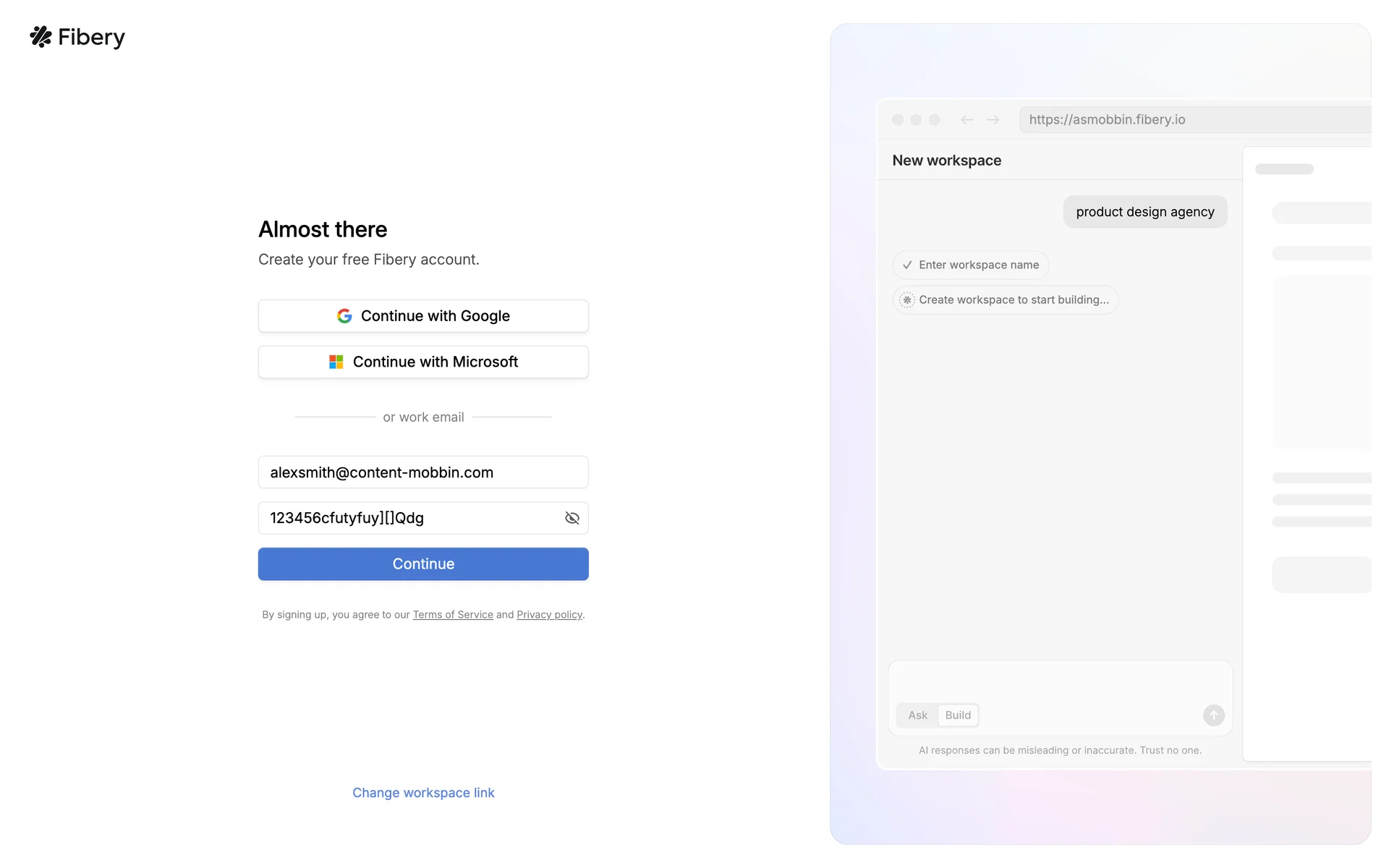This screenshot has width=1389, height=868.
Task: Click the checkmark beside Enter workspace name
Action: pyautogui.click(x=907, y=265)
